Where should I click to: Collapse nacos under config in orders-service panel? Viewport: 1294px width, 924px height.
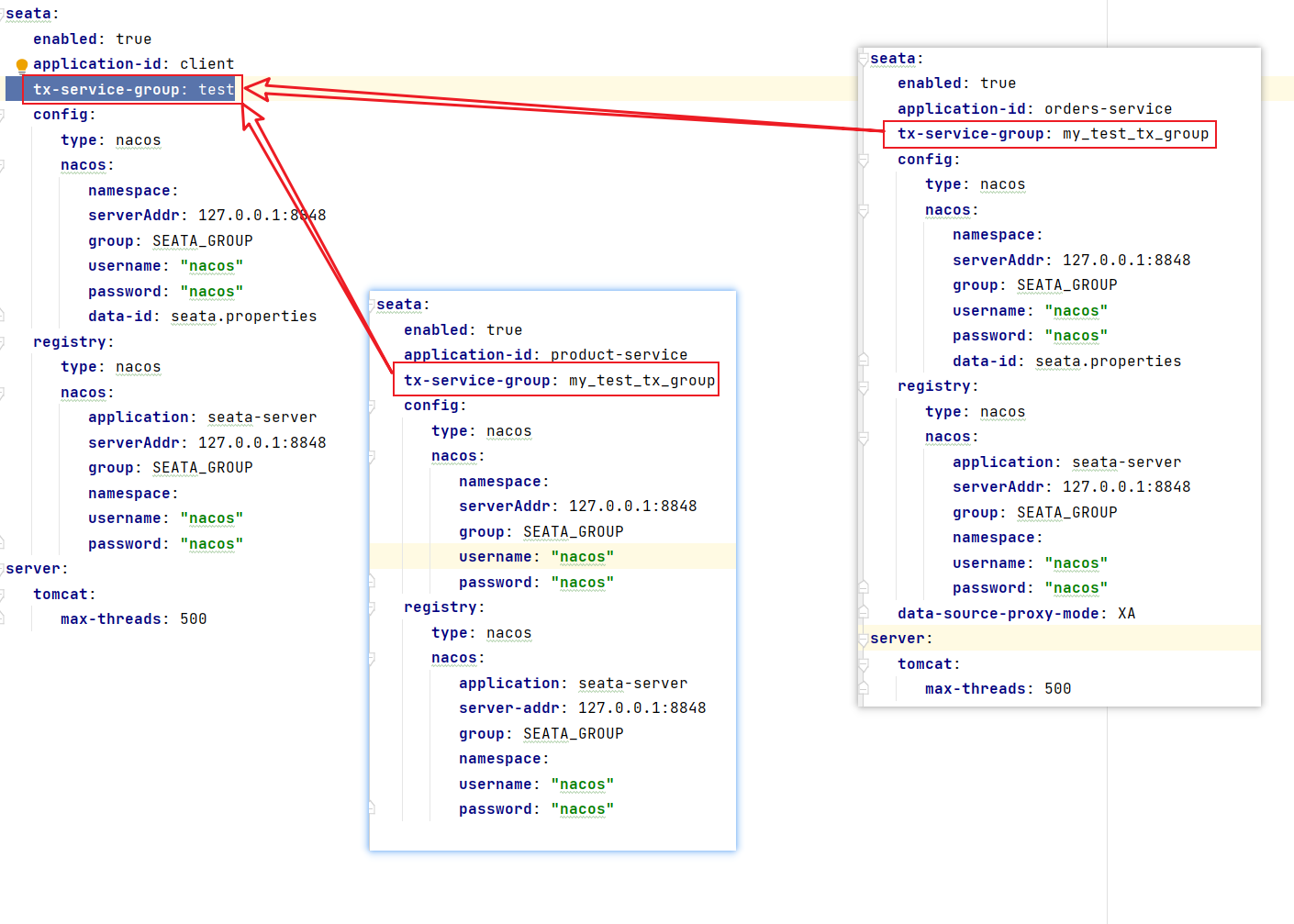[x=864, y=211]
